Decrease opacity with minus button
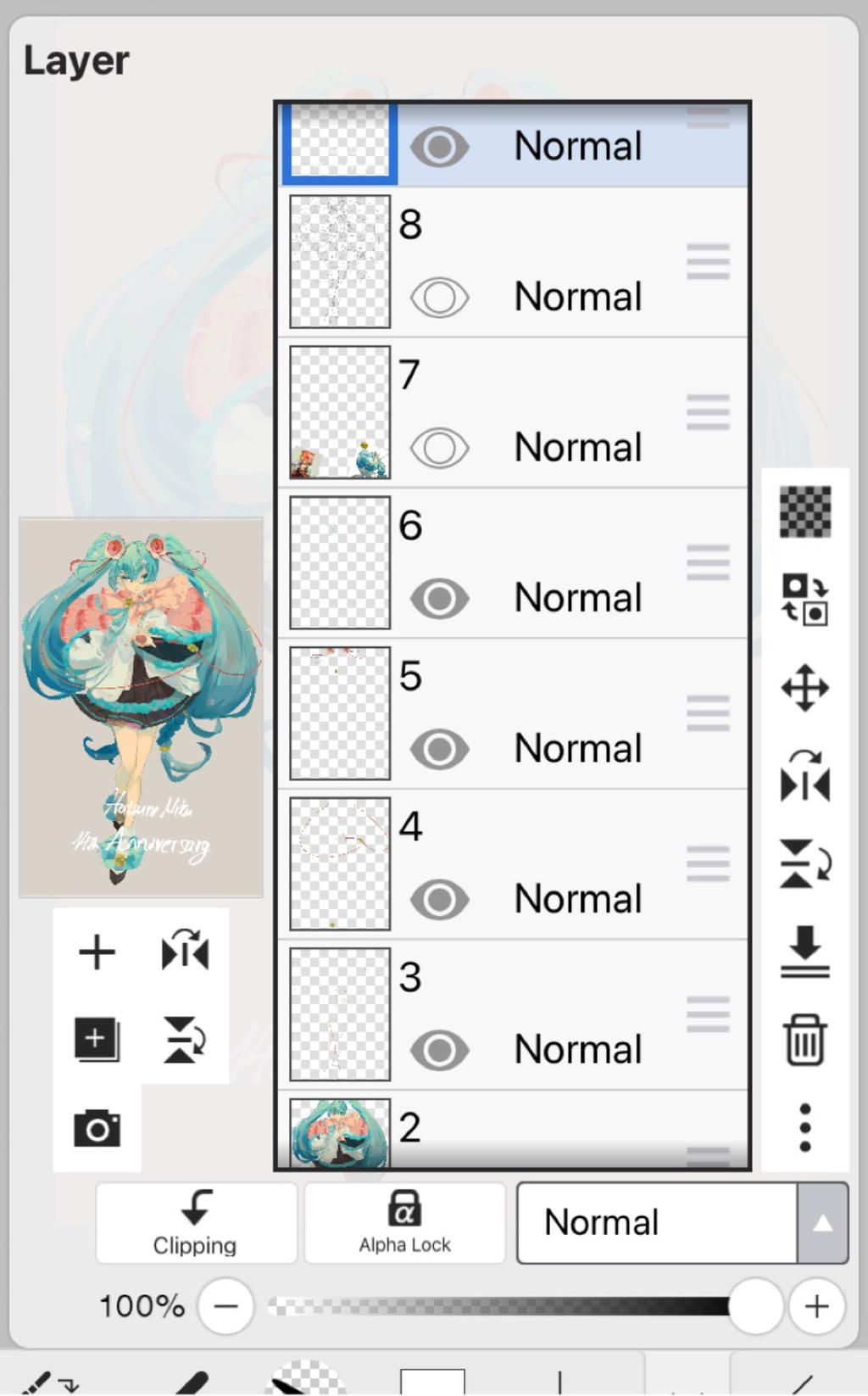 pos(225,1306)
